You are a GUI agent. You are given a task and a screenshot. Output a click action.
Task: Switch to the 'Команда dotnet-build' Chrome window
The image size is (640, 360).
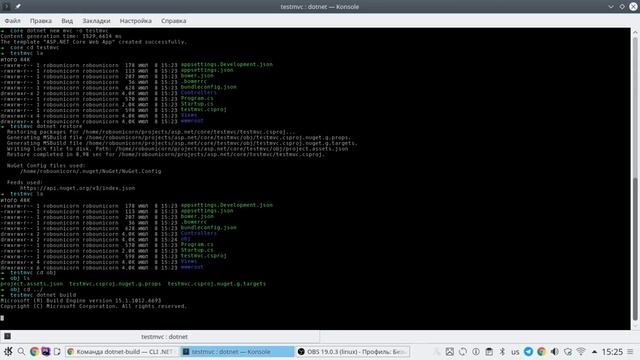click(122, 351)
